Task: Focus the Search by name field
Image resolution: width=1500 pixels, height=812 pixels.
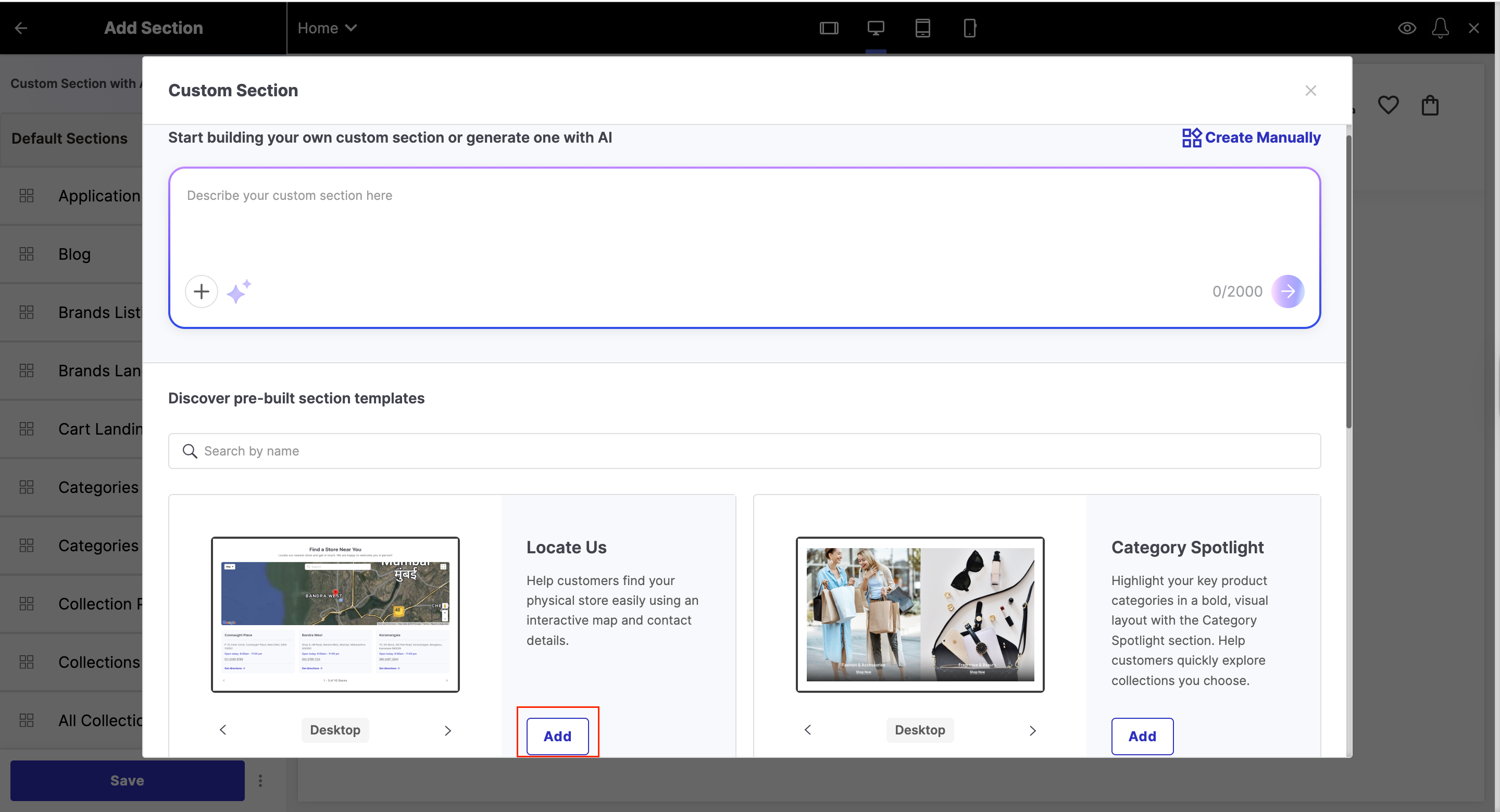Action: click(744, 451)
